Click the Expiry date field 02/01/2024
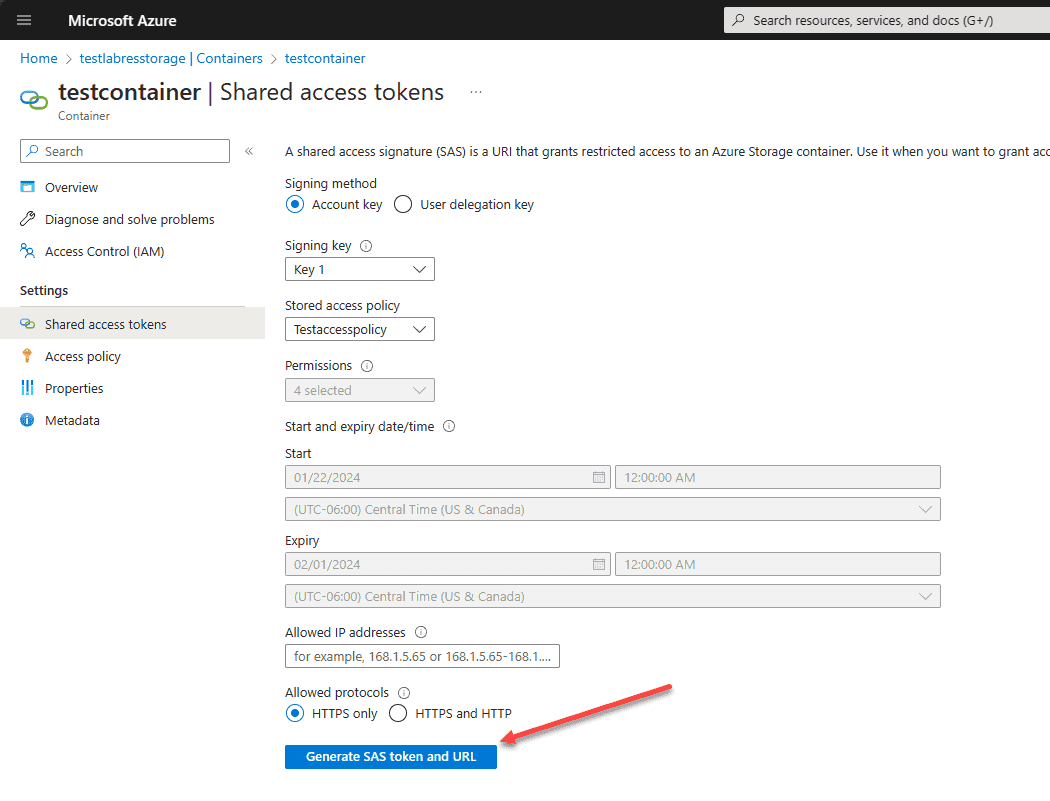The image size is (1050, 801). 448,565
